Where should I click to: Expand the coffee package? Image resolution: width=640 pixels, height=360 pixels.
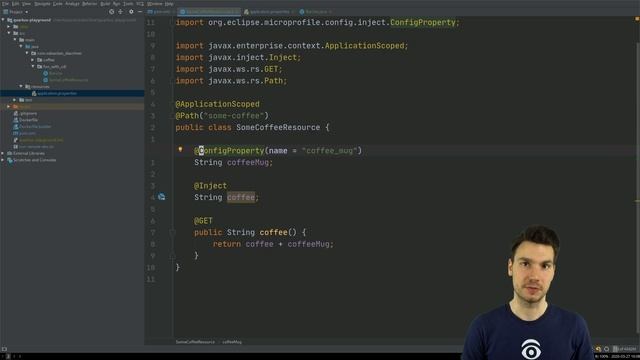[33, 60]
